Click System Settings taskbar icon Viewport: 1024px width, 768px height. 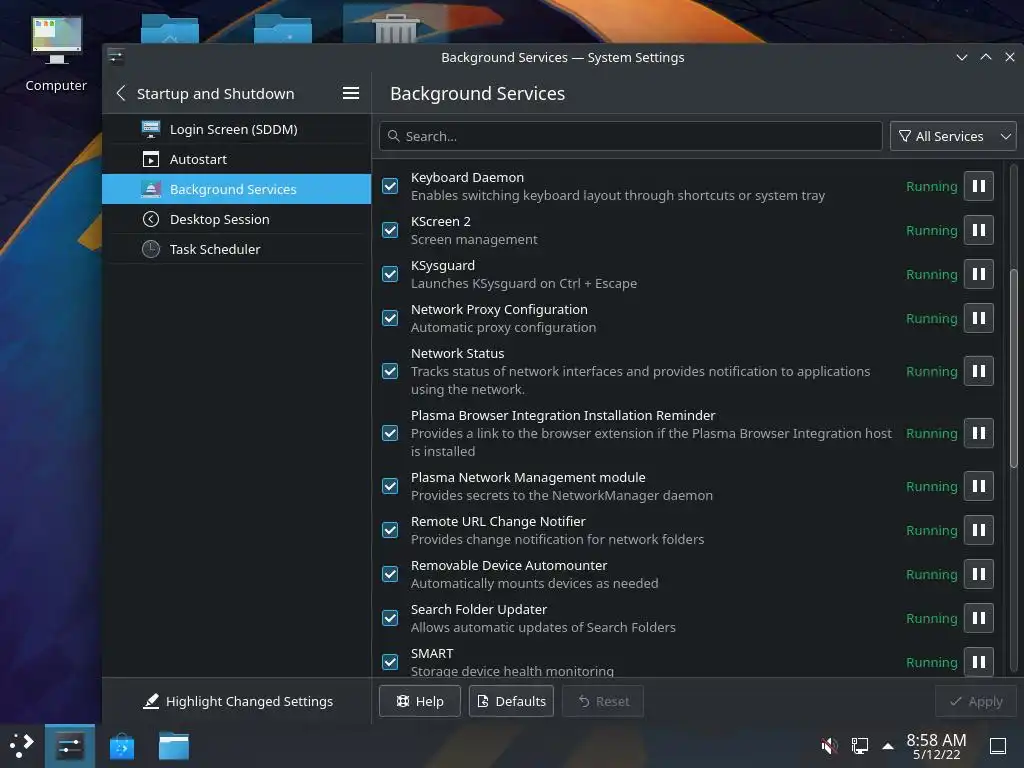point(69,746)
